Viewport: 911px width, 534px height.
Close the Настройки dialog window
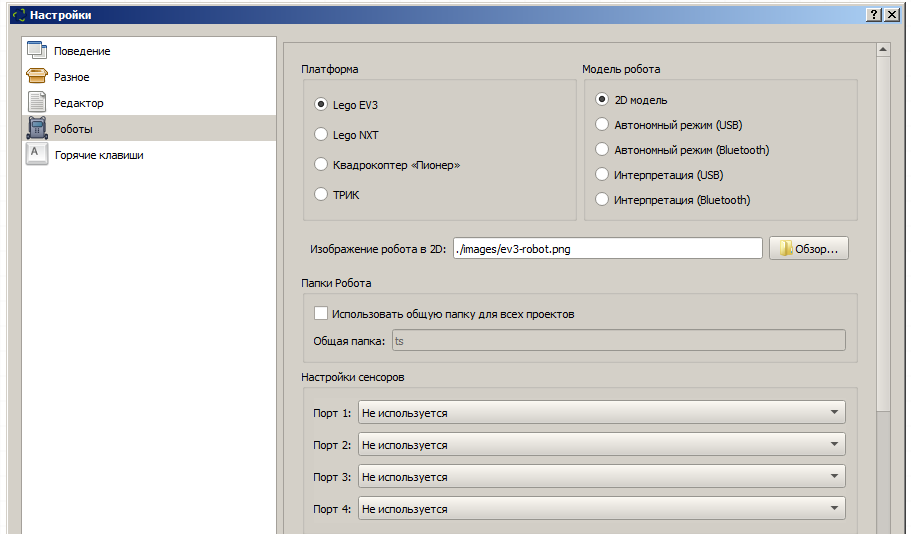892,15
